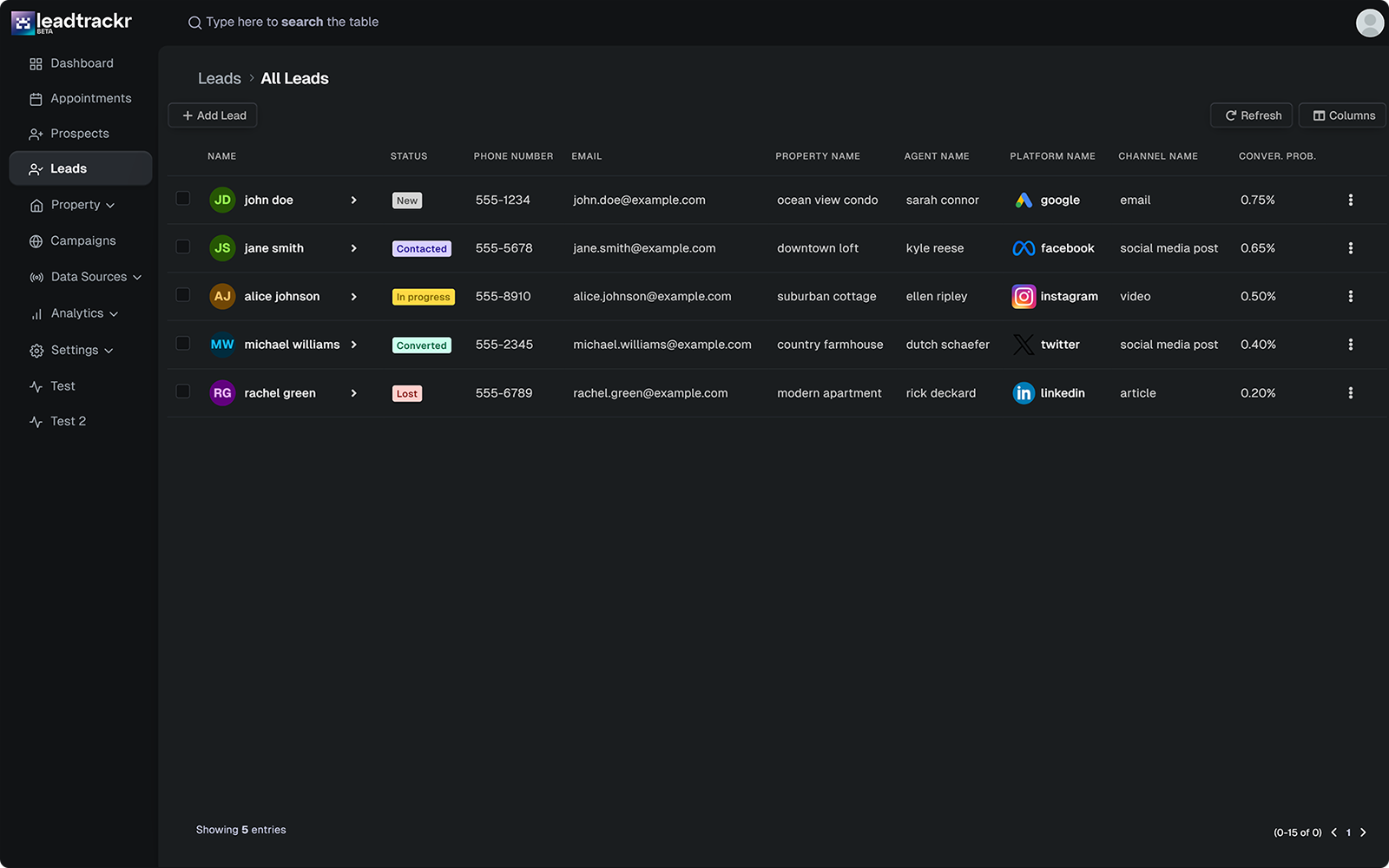
Task: Go to next page arrow
Action: pyautogui.click(x=1363, y=832)
